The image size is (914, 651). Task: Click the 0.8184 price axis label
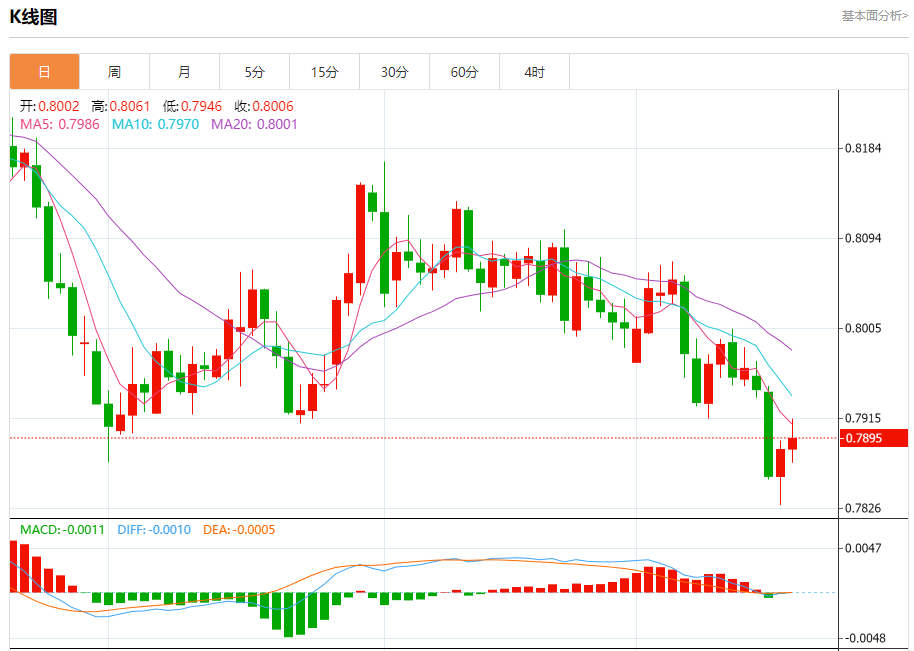click(863, 148)
